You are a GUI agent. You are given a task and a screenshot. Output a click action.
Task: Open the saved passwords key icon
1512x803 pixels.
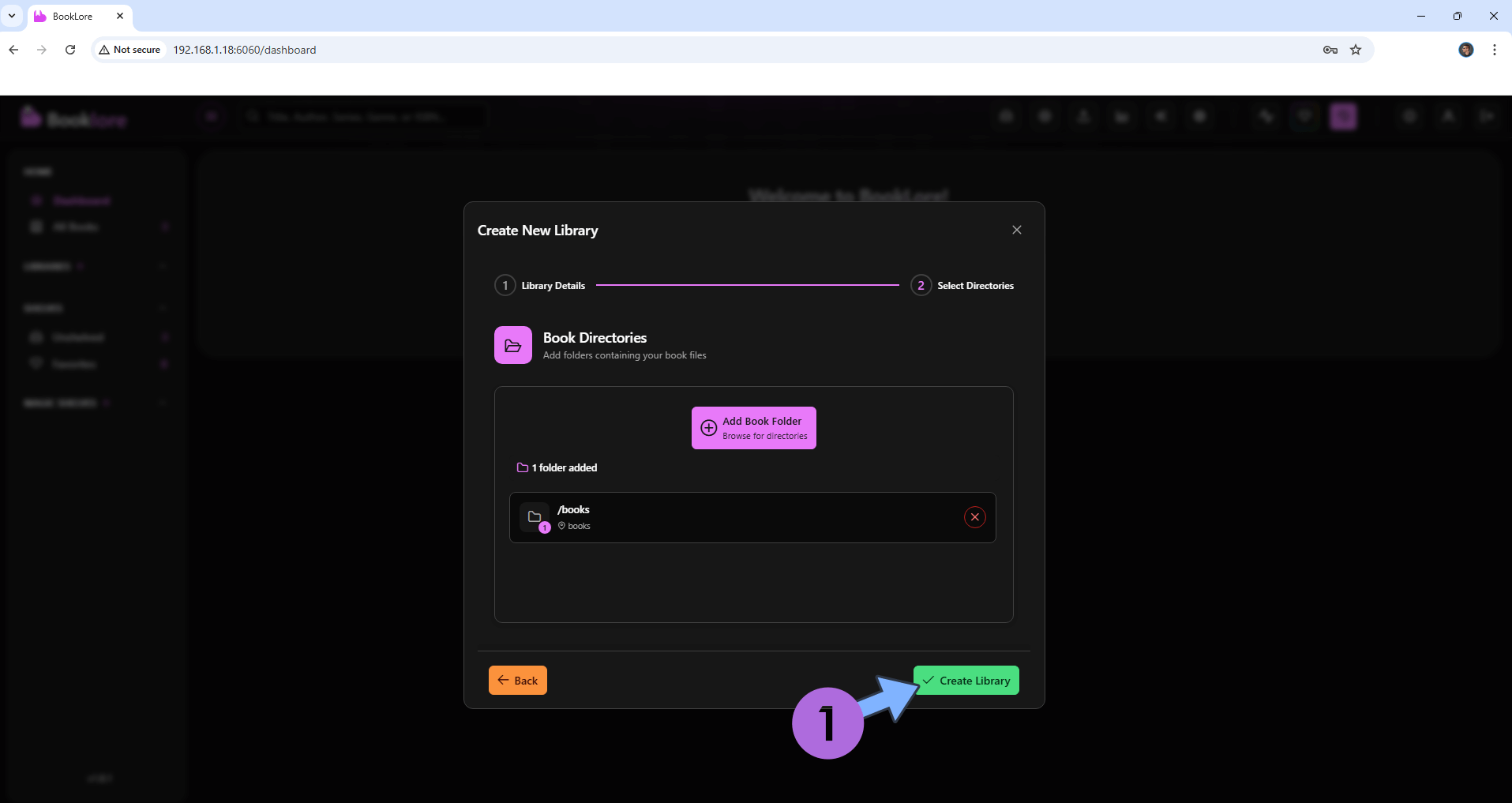click(x=1330, y=50)
